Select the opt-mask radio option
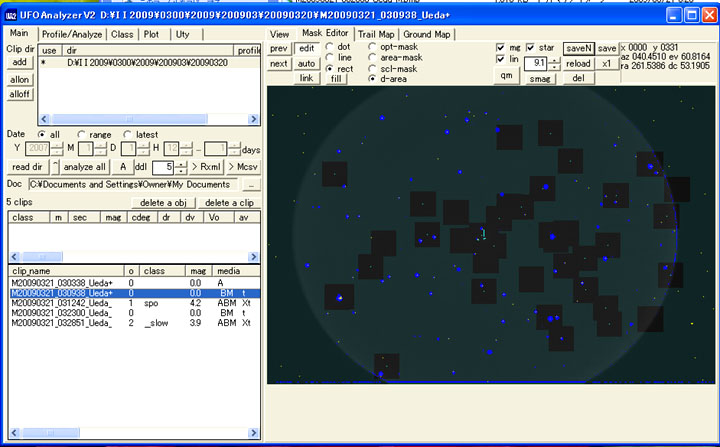 [373, 47]
